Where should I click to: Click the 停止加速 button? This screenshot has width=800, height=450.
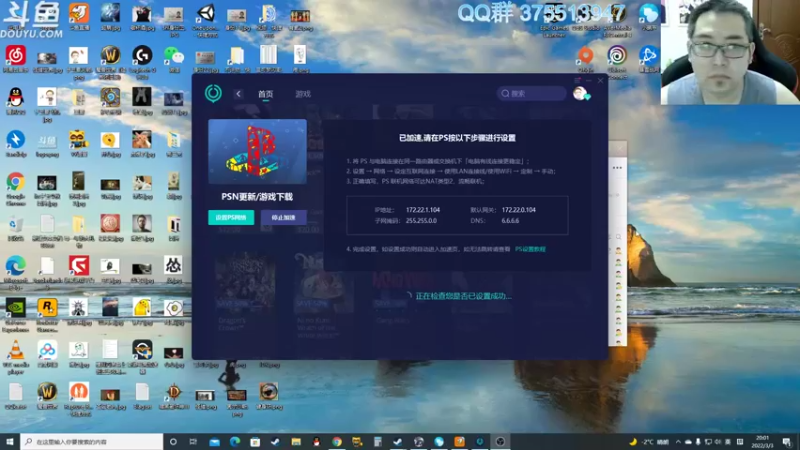point(284,217)
